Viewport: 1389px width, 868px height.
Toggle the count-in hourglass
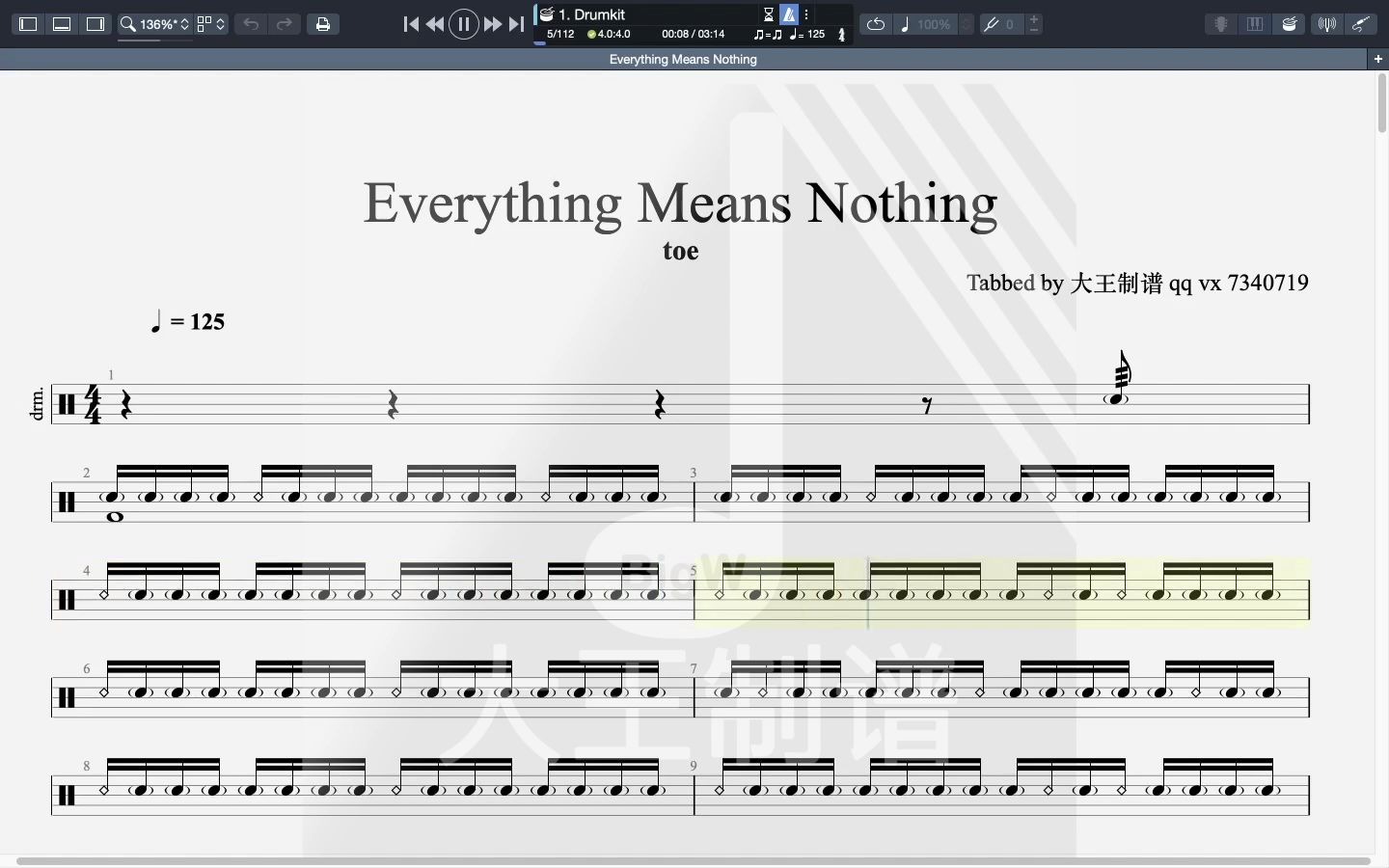(x=769, y=14)
